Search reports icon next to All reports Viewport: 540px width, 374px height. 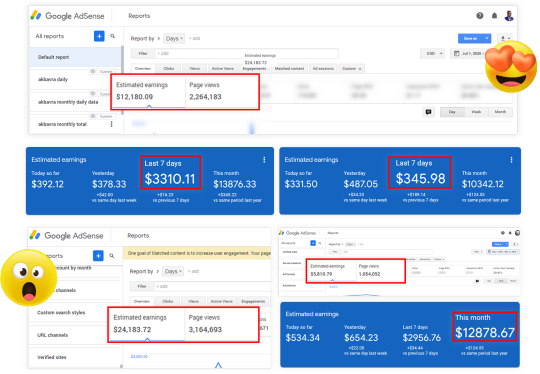[113, 36]
